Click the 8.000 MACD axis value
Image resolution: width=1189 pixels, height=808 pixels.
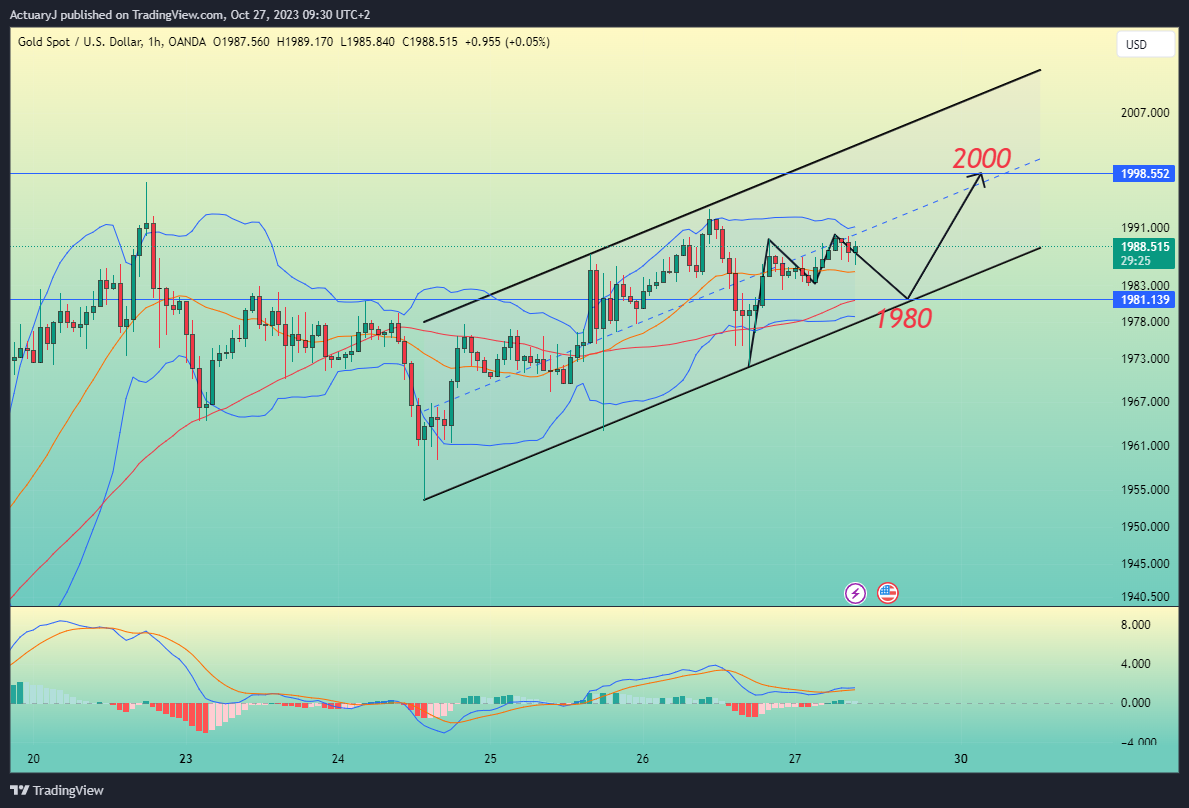(x=1135, y=625)
